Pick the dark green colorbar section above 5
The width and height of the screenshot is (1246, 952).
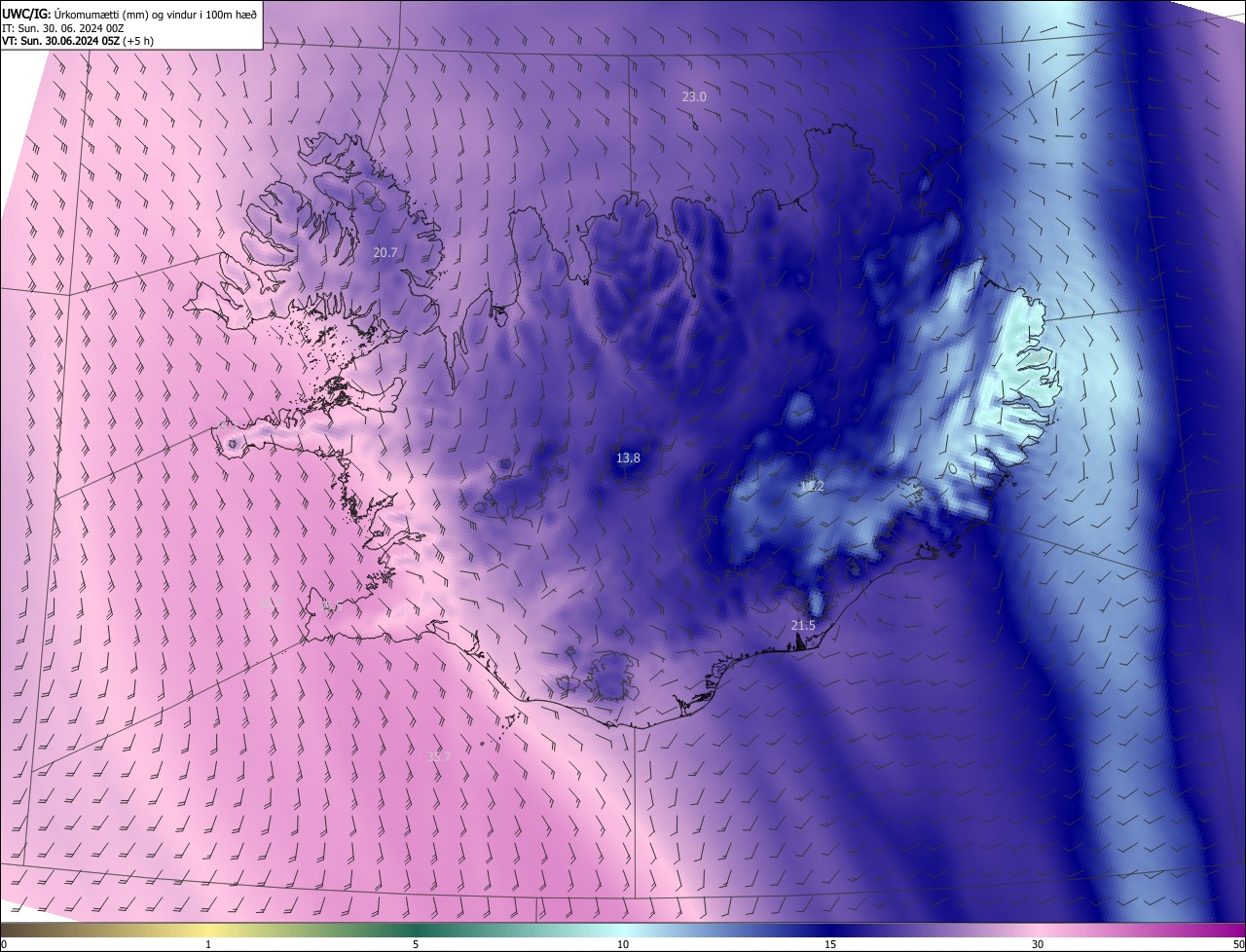click(x=416, y=930)
